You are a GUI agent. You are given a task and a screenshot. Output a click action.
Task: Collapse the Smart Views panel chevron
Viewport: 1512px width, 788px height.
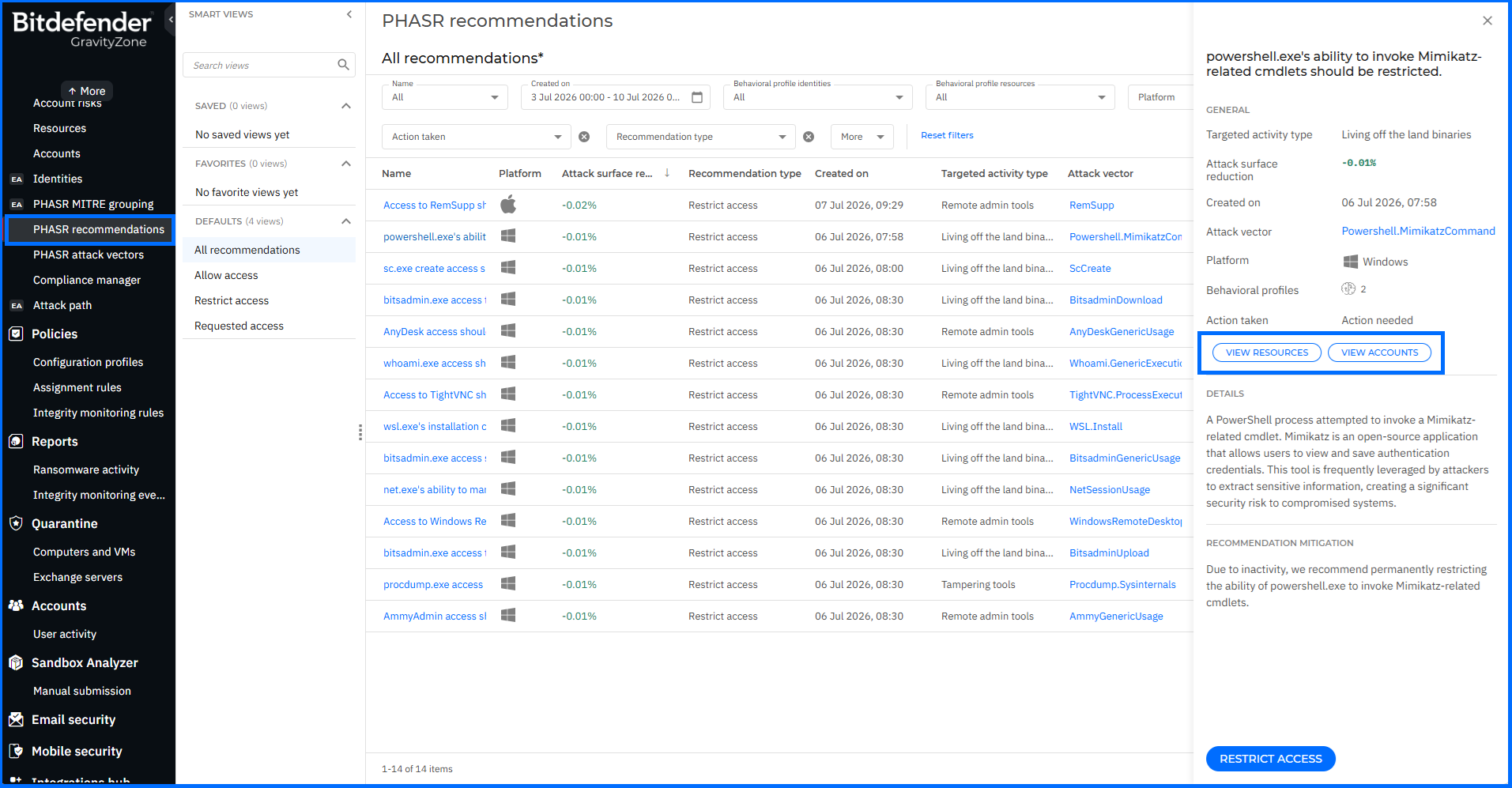(x=349, y=14)
